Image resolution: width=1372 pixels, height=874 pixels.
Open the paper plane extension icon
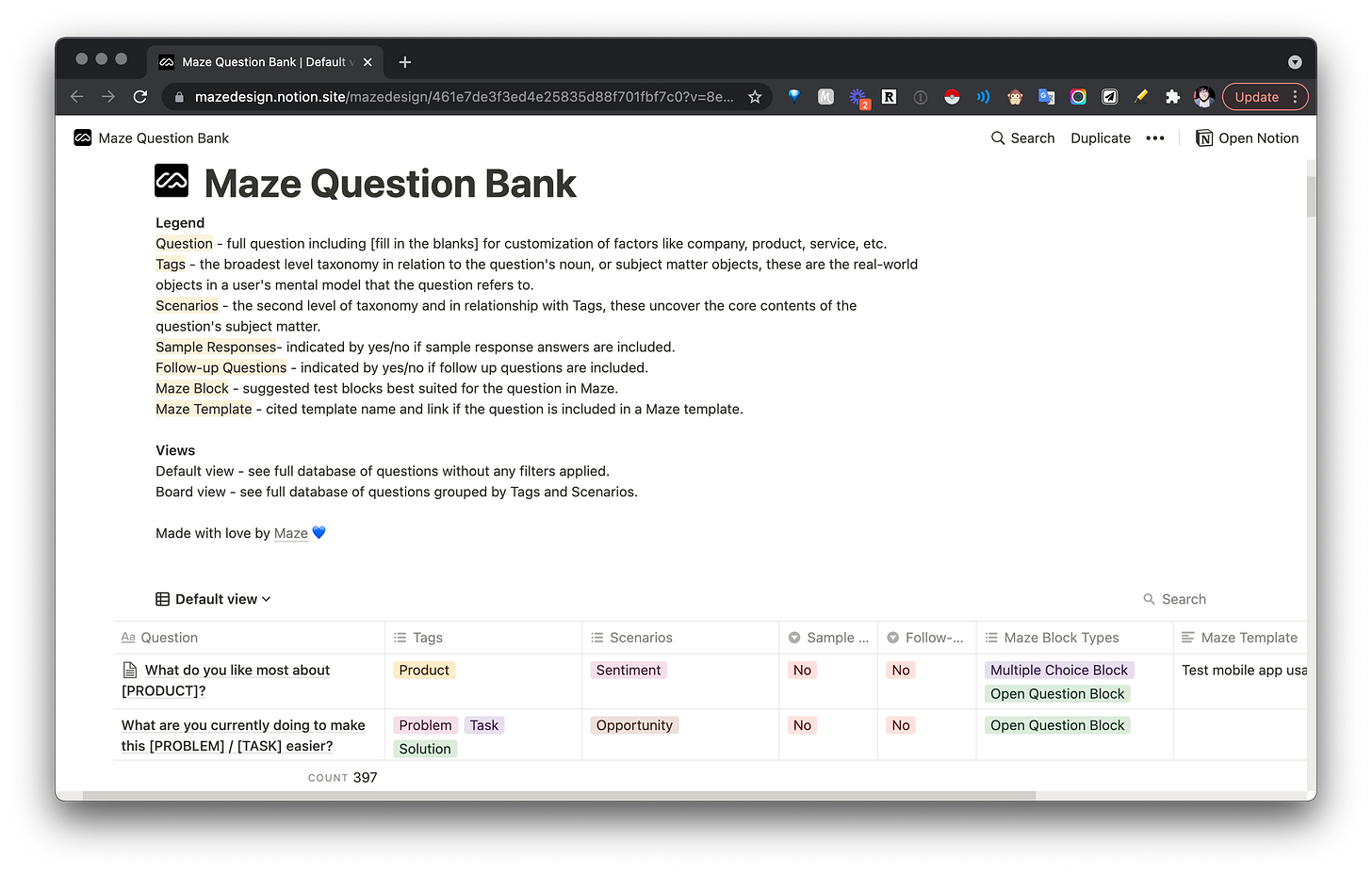coord(1110,96)
